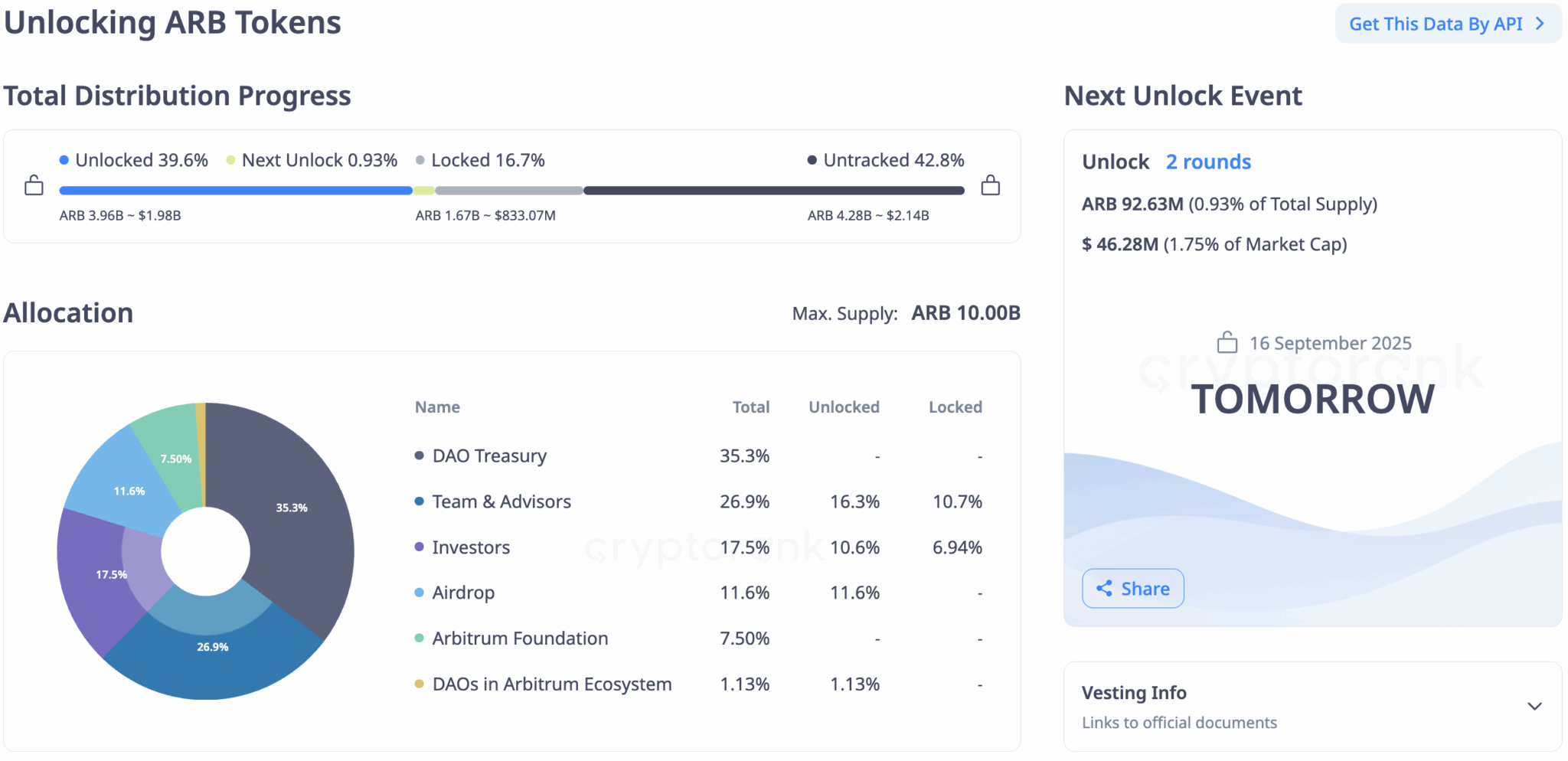Click the lock icon right of progress bar

[990, 186]
